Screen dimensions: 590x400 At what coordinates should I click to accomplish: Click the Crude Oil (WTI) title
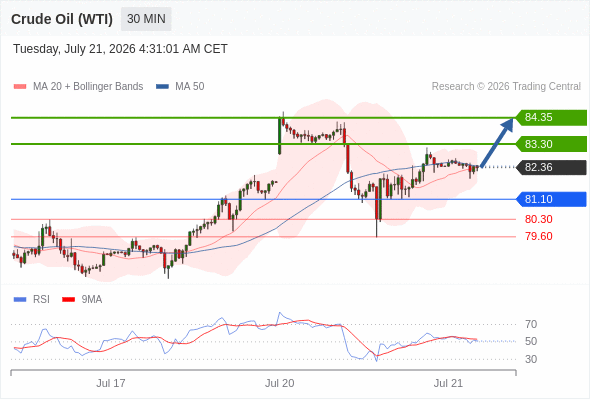pyautogui.click(x=62, y=19)
